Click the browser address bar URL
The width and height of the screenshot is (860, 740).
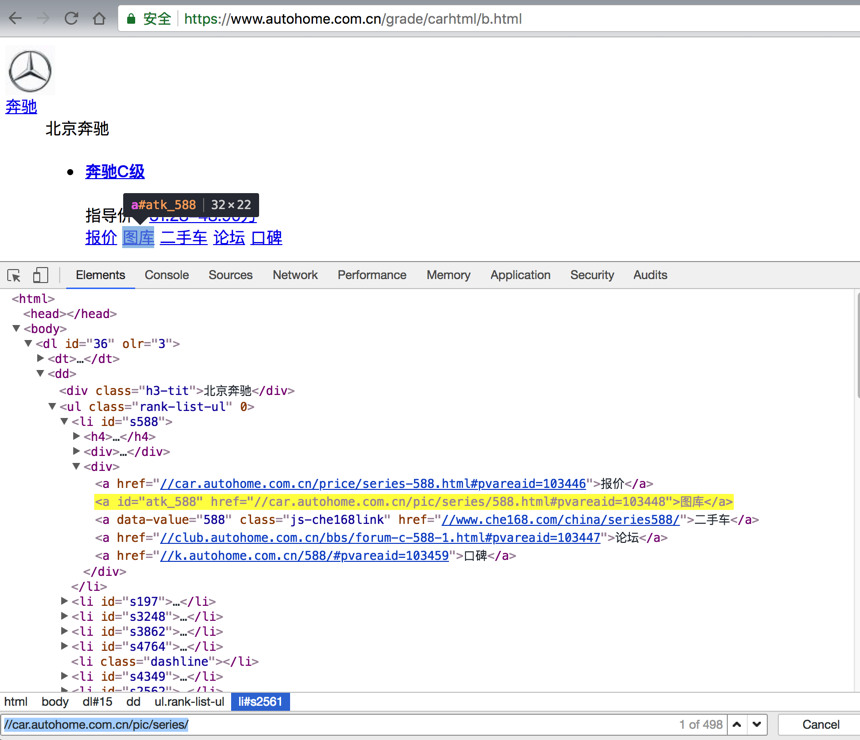pos(353,19)
